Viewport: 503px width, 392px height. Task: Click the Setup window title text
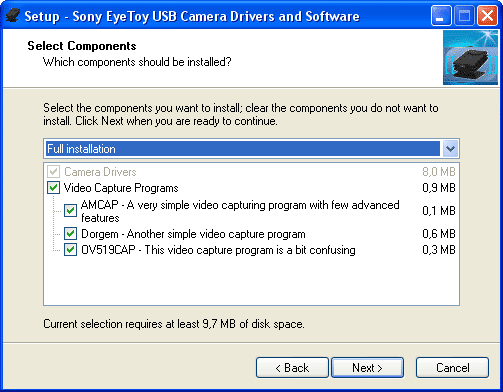tap(192, 16)
